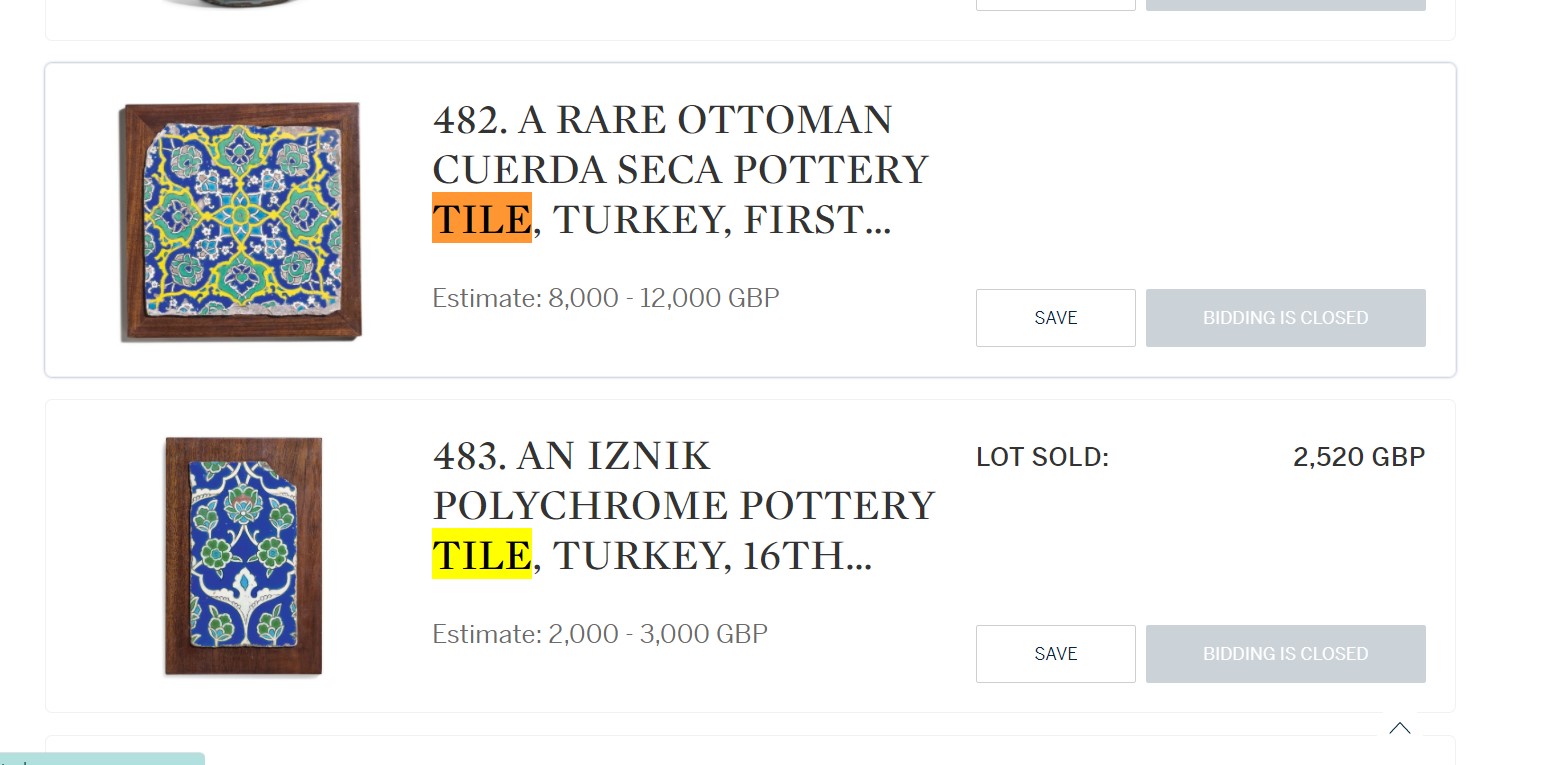The image size is (1548, 765).
Task: Select the 8,000 - 12,000 GBP estimate text
Action: [664, 298]
